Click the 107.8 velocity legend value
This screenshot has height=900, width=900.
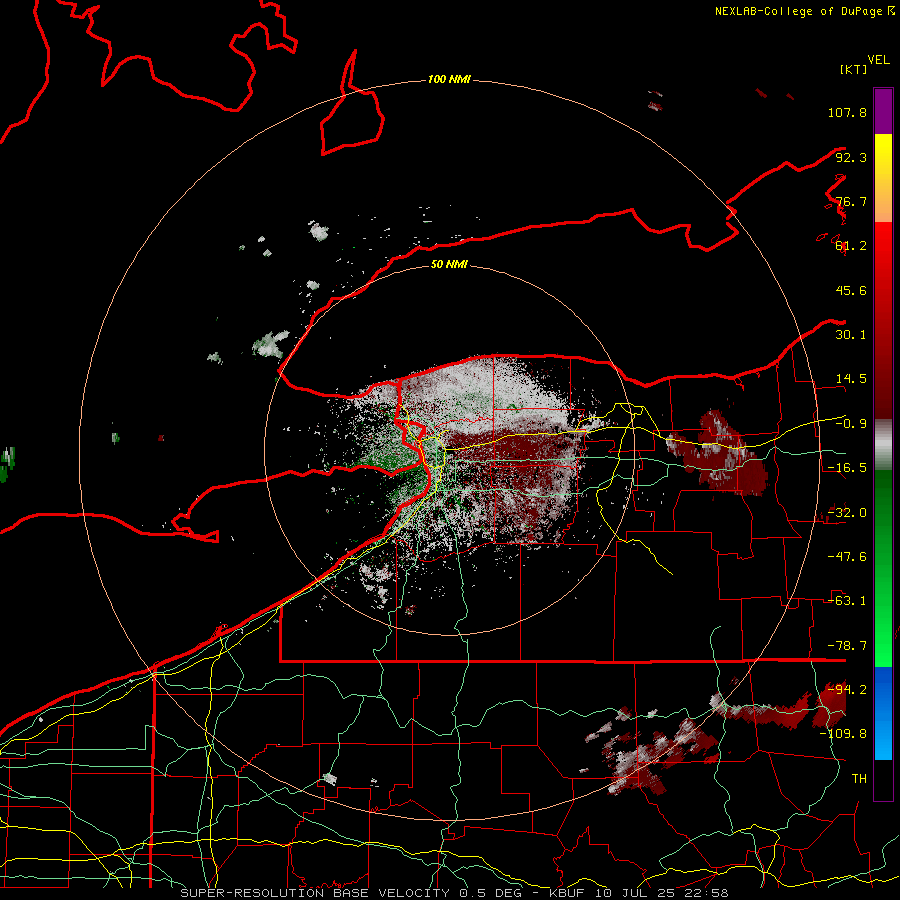(x=847, y=112)
